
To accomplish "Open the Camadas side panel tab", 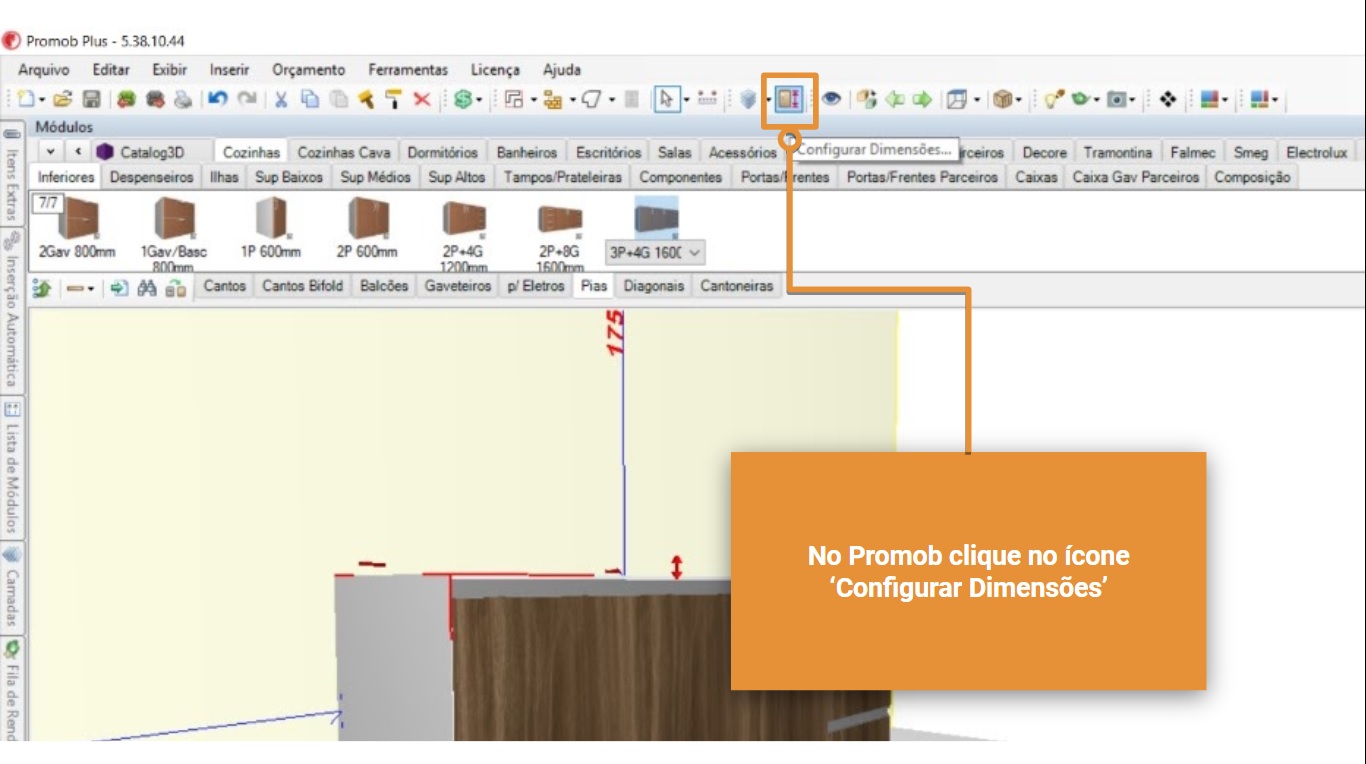I will point(12,585).
